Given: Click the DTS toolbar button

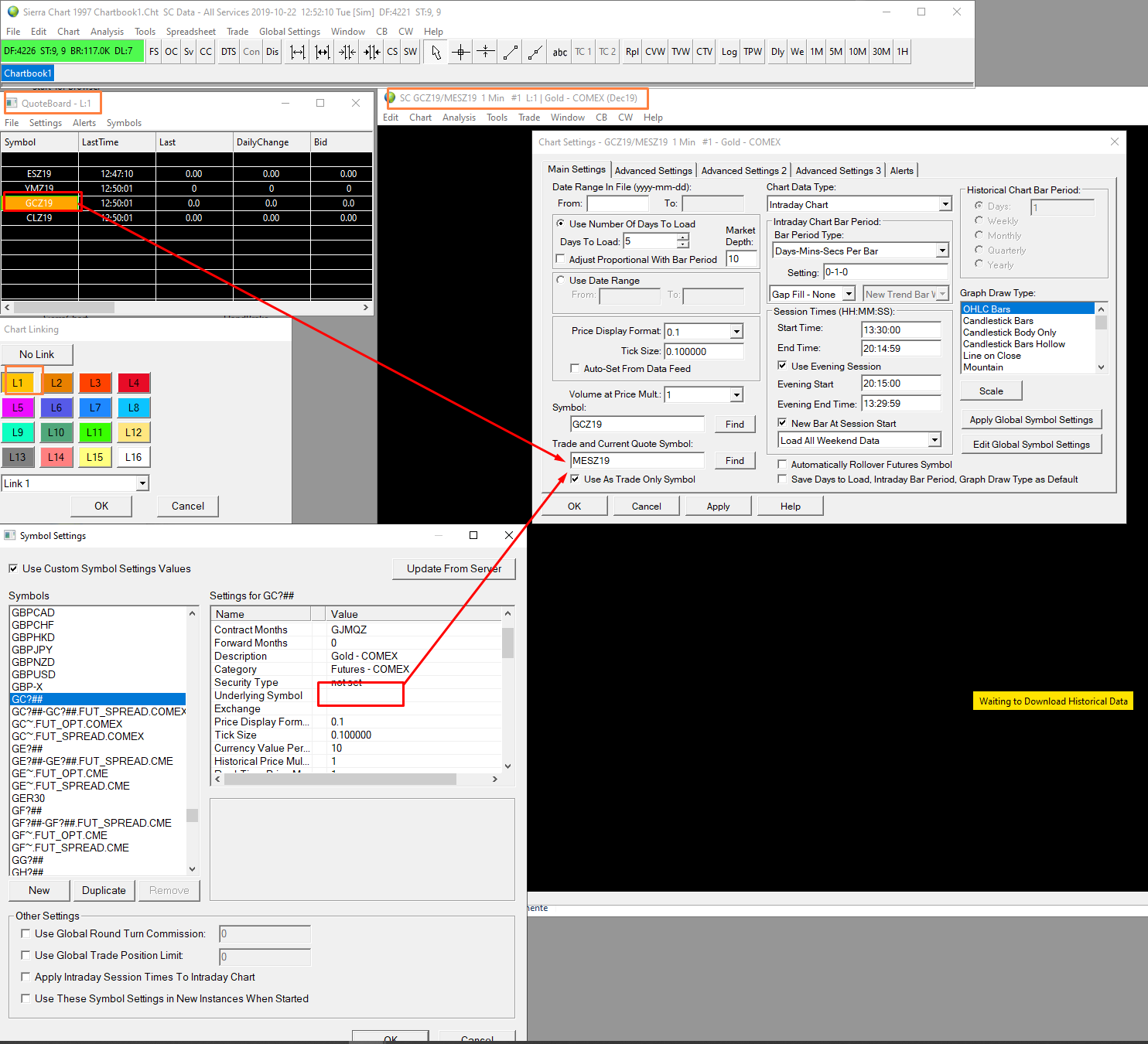Looking at the screenshot, I should point(229,52).
